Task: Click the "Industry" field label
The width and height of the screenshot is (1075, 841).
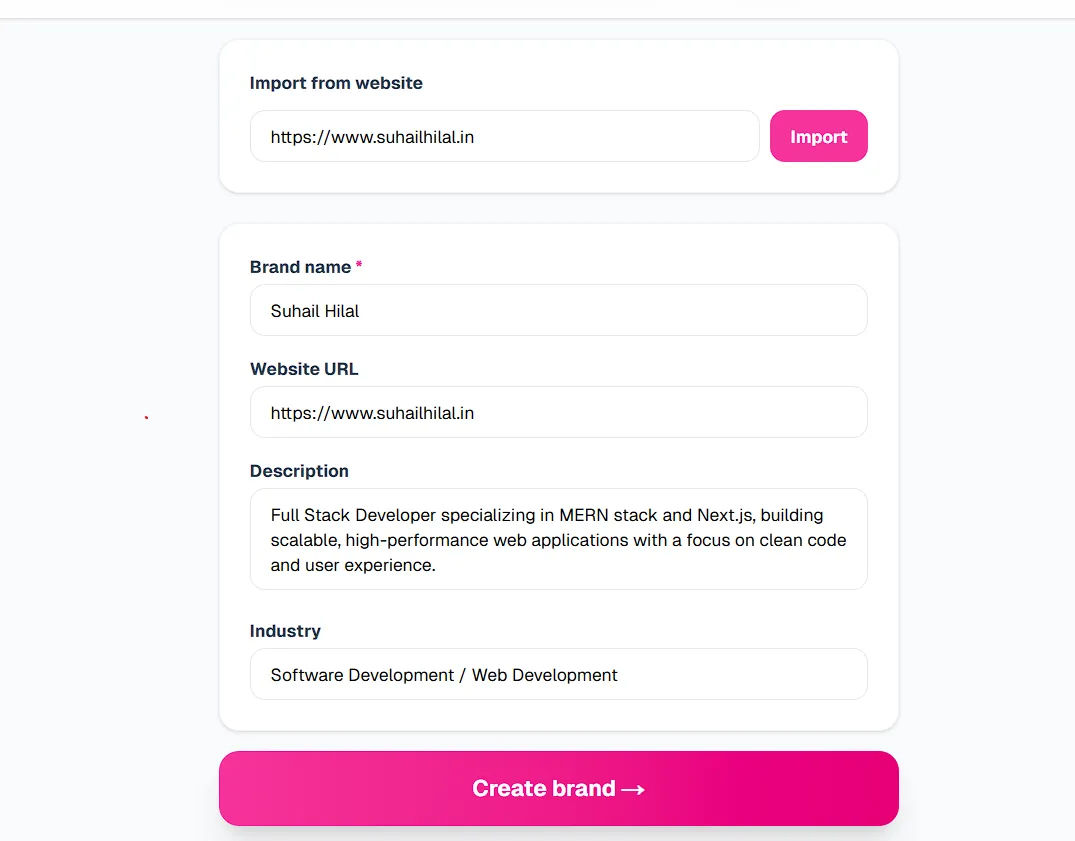Action: point(285,631)
